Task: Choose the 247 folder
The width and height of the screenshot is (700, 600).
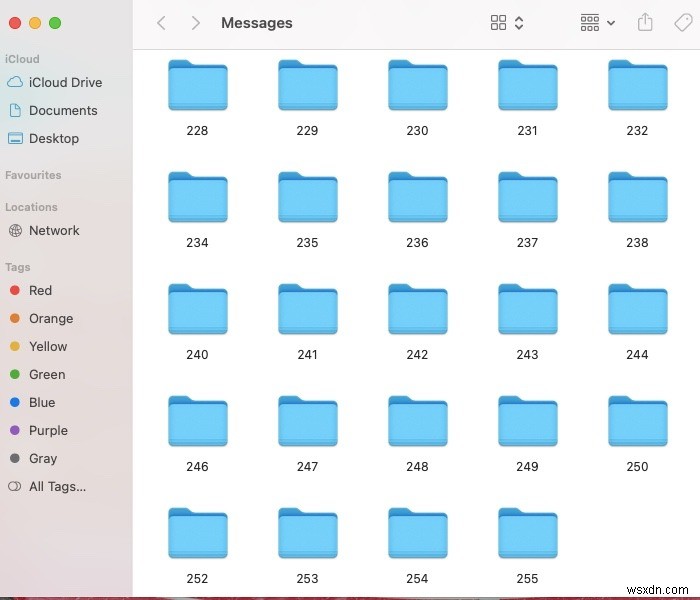Action: click(x=308, y=421)
